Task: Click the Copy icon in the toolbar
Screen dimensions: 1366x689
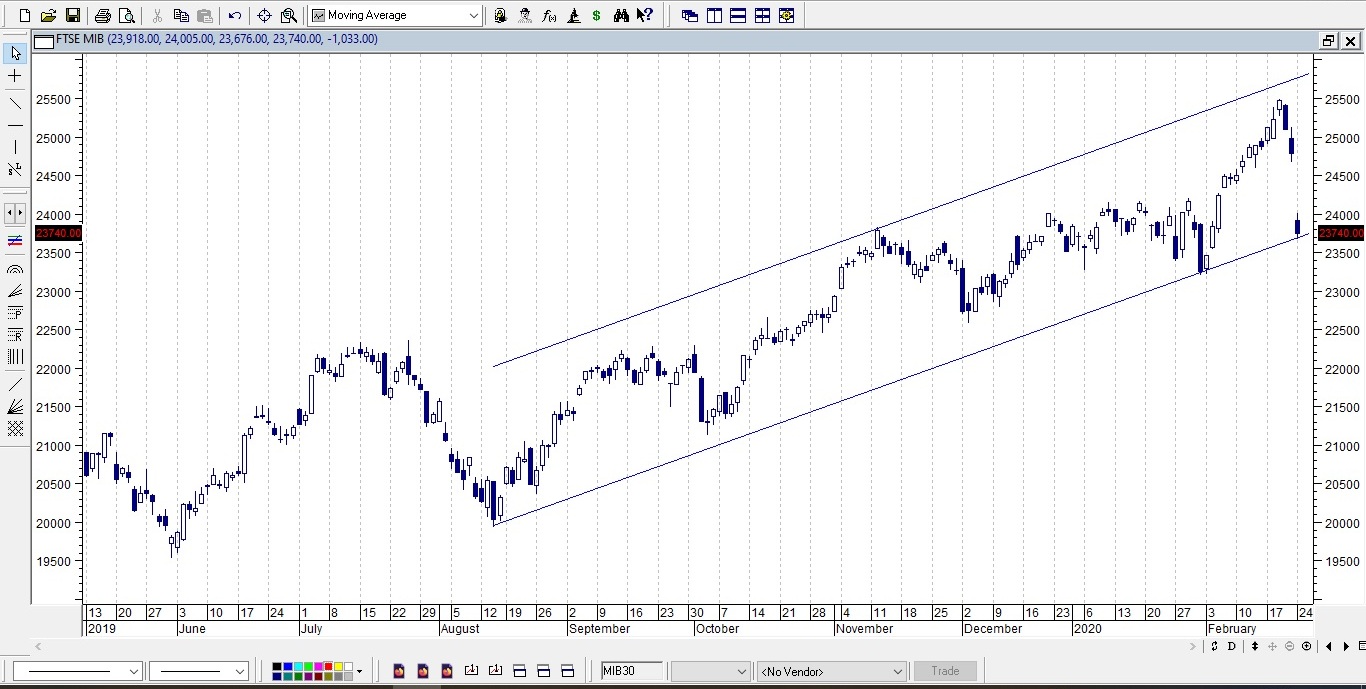Action: pos(181,15)
